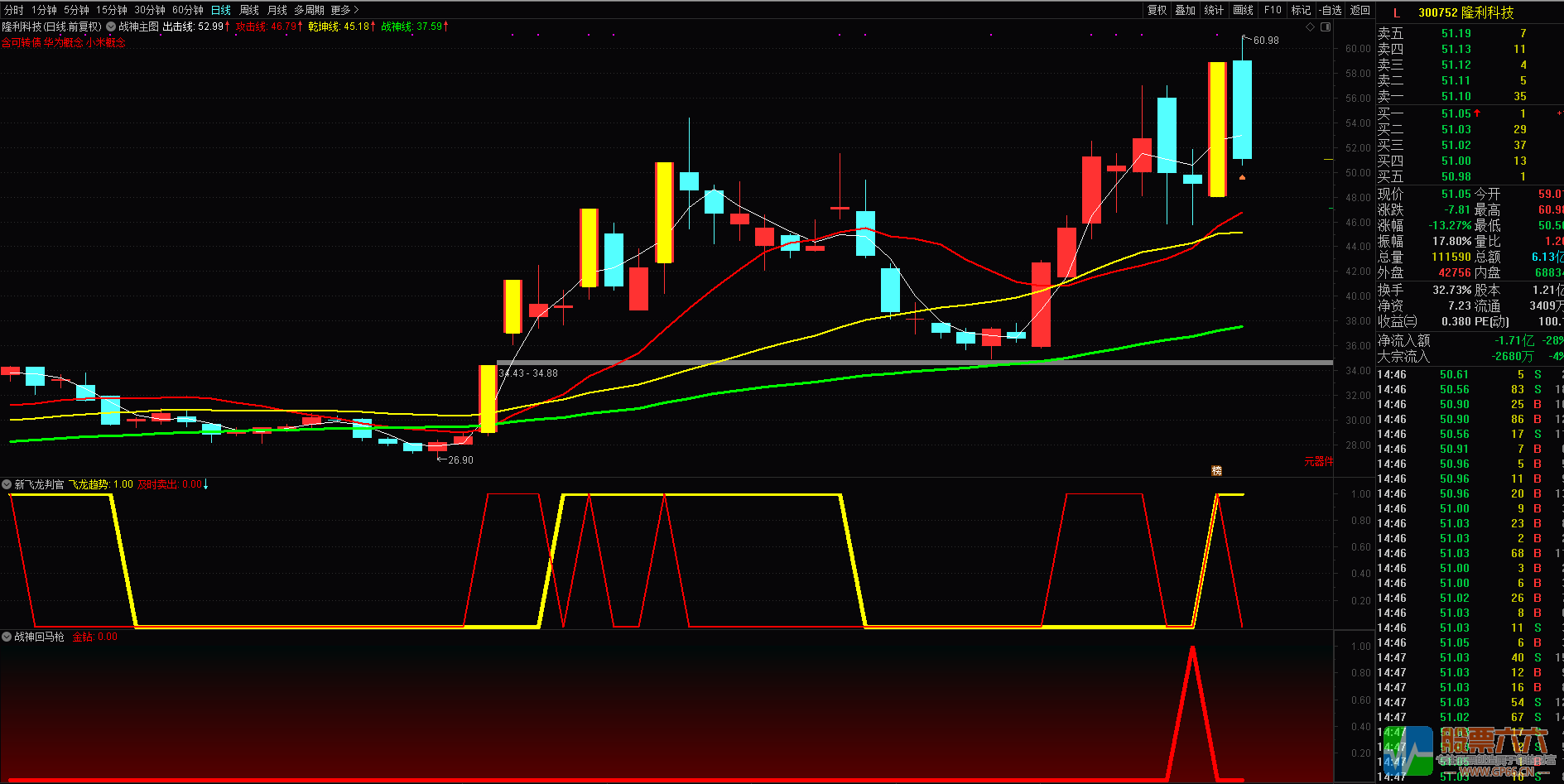
Task: Open F10 company information
Action: (x=1273, y=10)
